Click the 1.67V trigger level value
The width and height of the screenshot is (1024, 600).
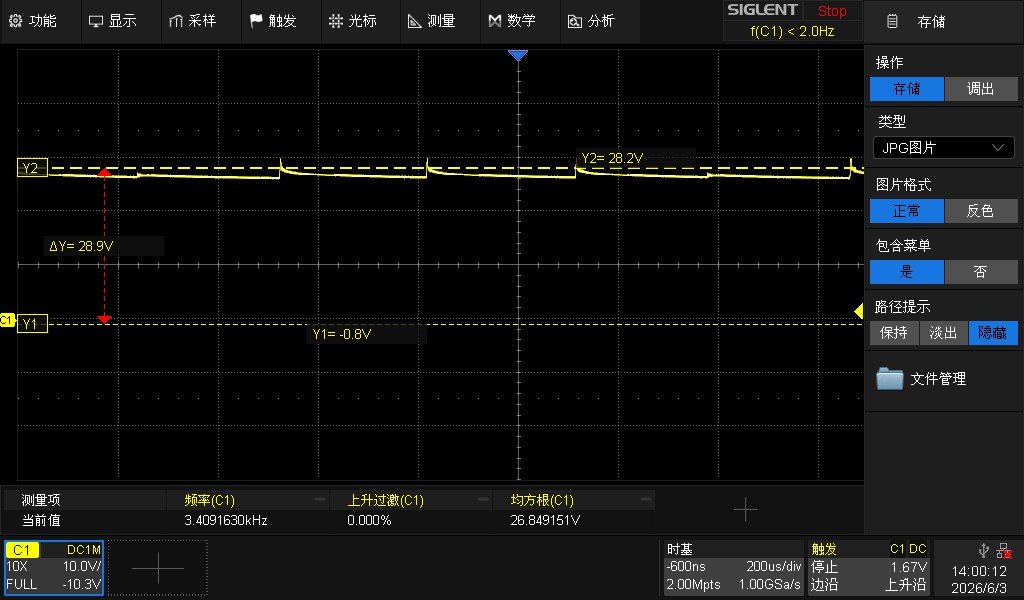pos(908,567)
